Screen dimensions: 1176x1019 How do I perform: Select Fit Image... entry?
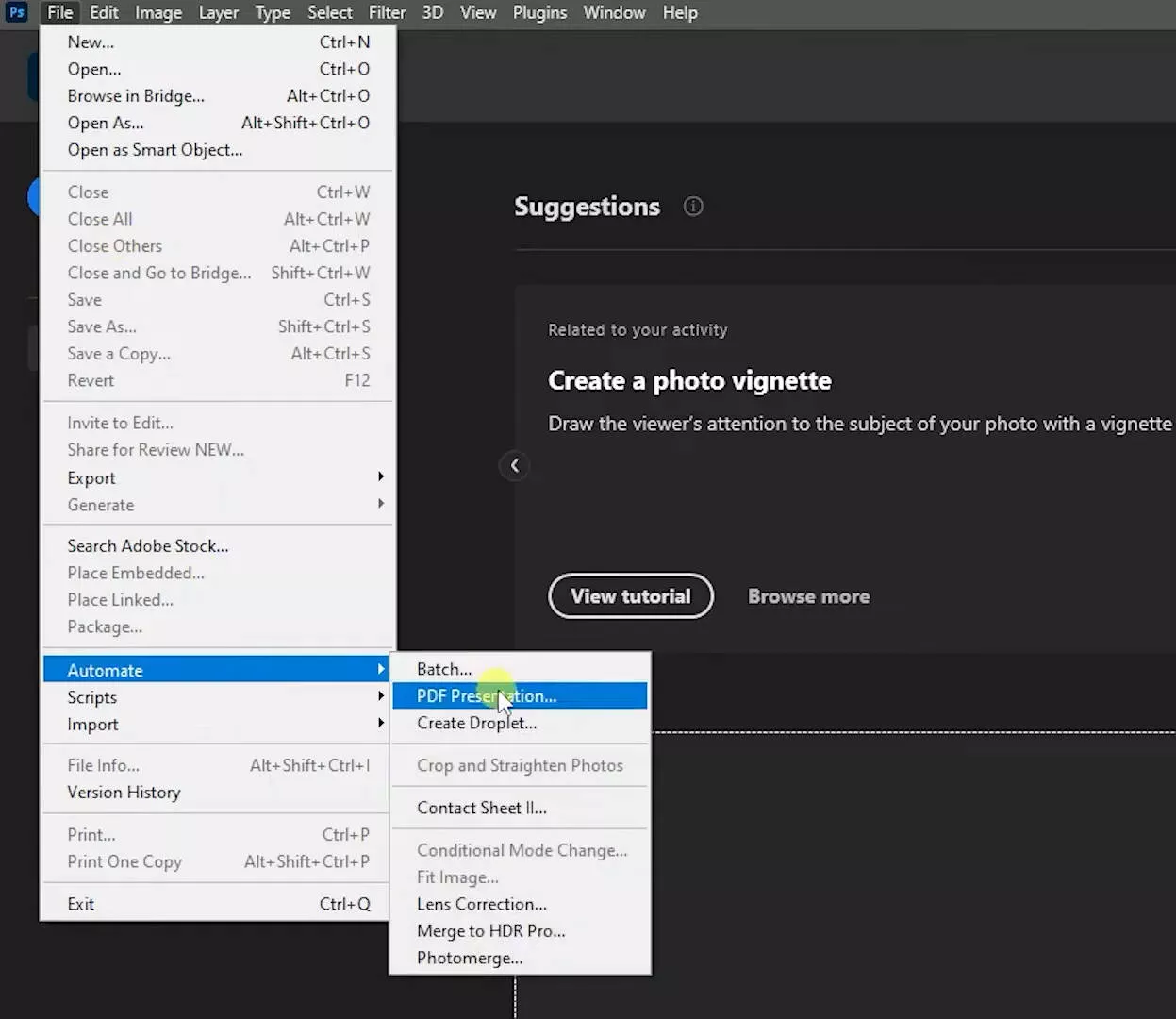point(520,877)
